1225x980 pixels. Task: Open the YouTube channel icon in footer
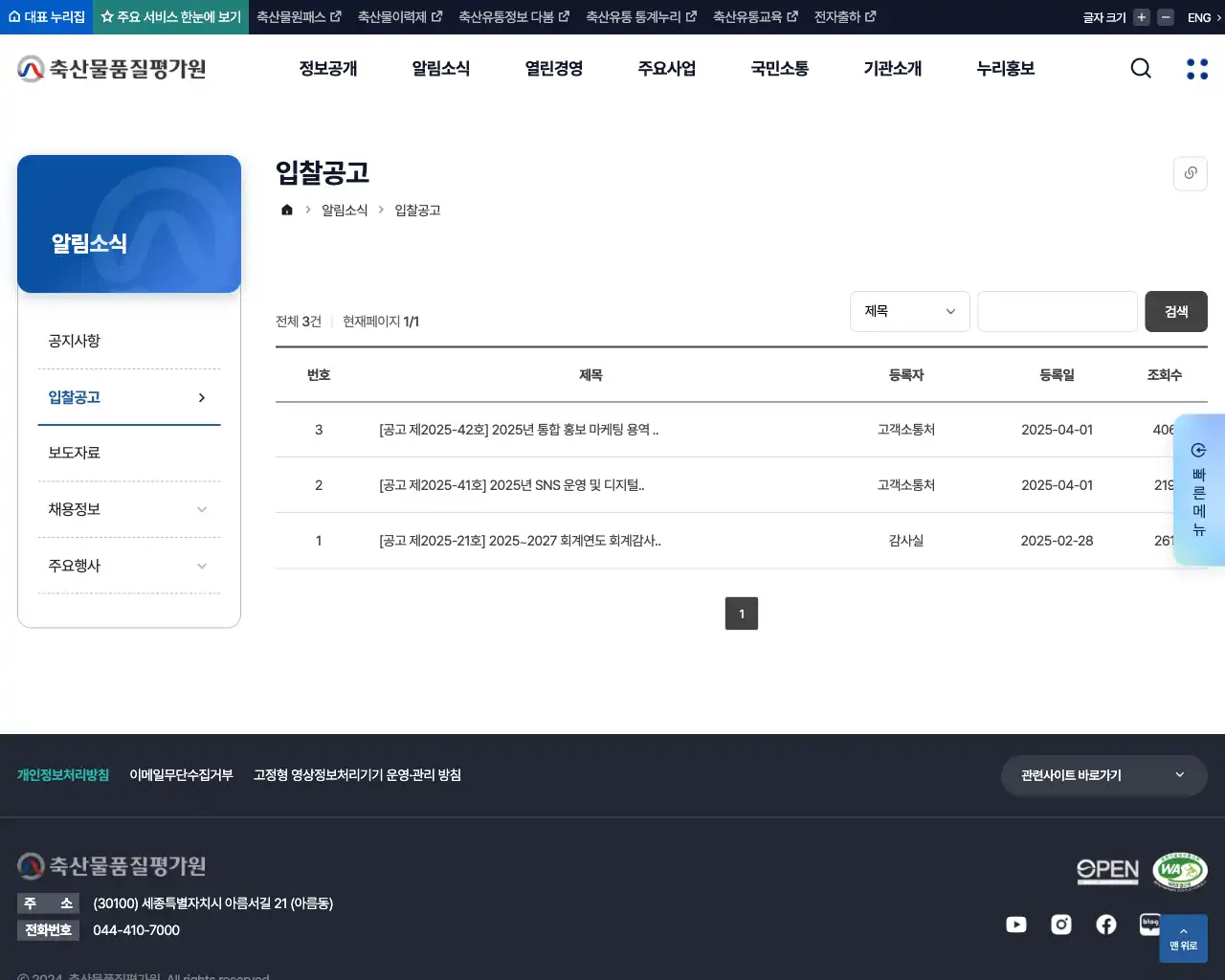pyautogui.click(x=1015, y=924)
